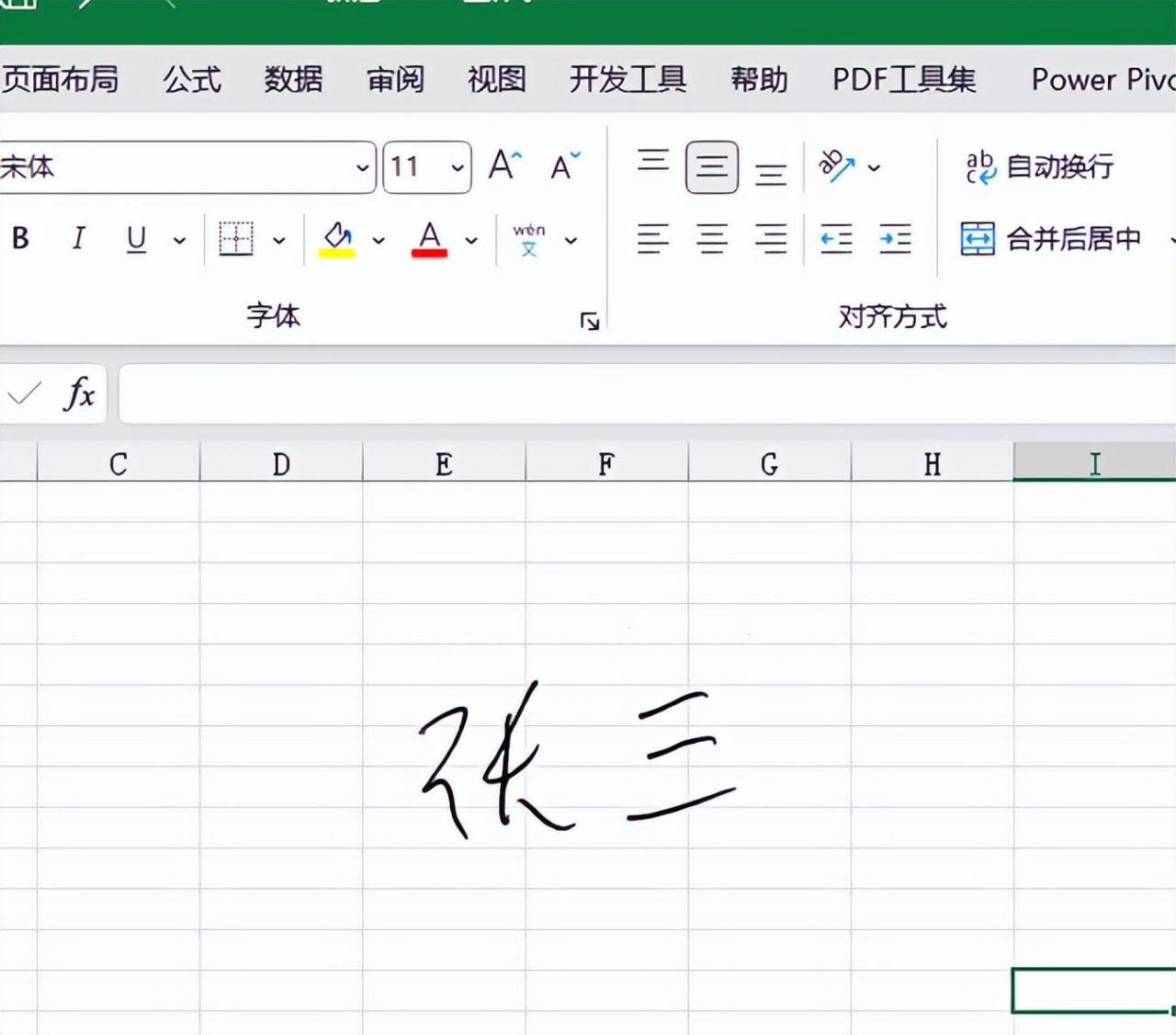This screenshot has height=1035, width=1176.
Task: Click into the formula bar input
Action: [647, 394]
